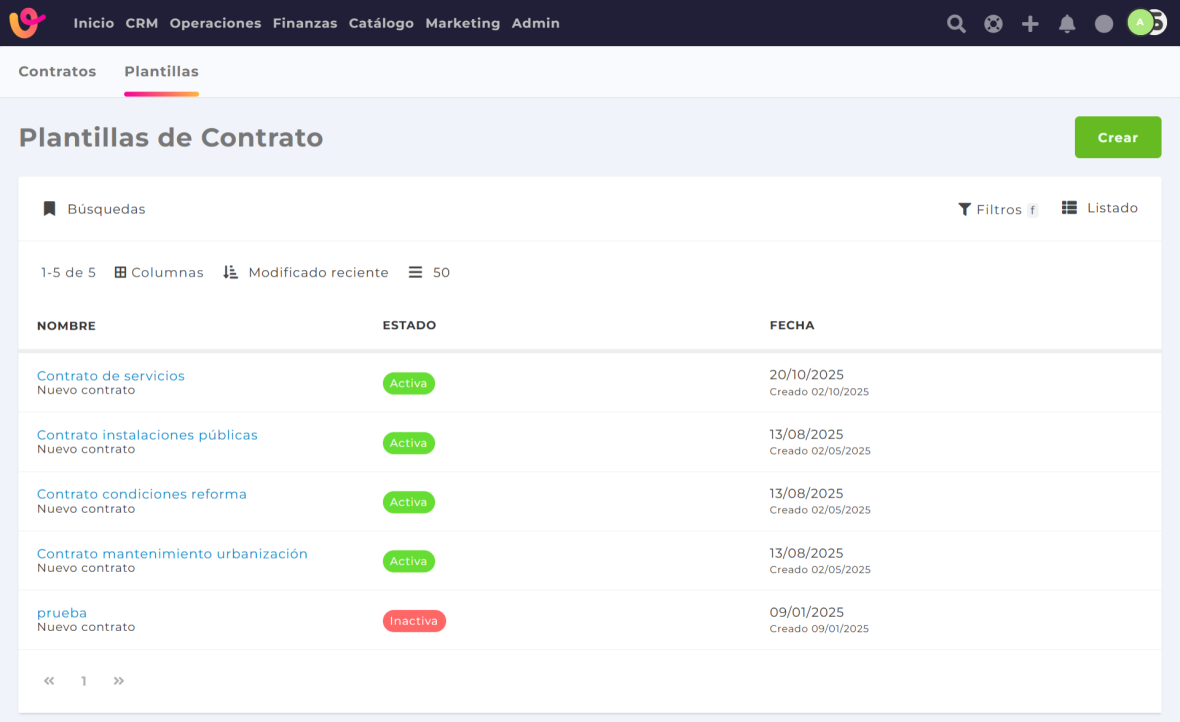Open Contrato mantenimiento urbanización template
This screenshot has width=1180, height=722.
pos(172,553)
